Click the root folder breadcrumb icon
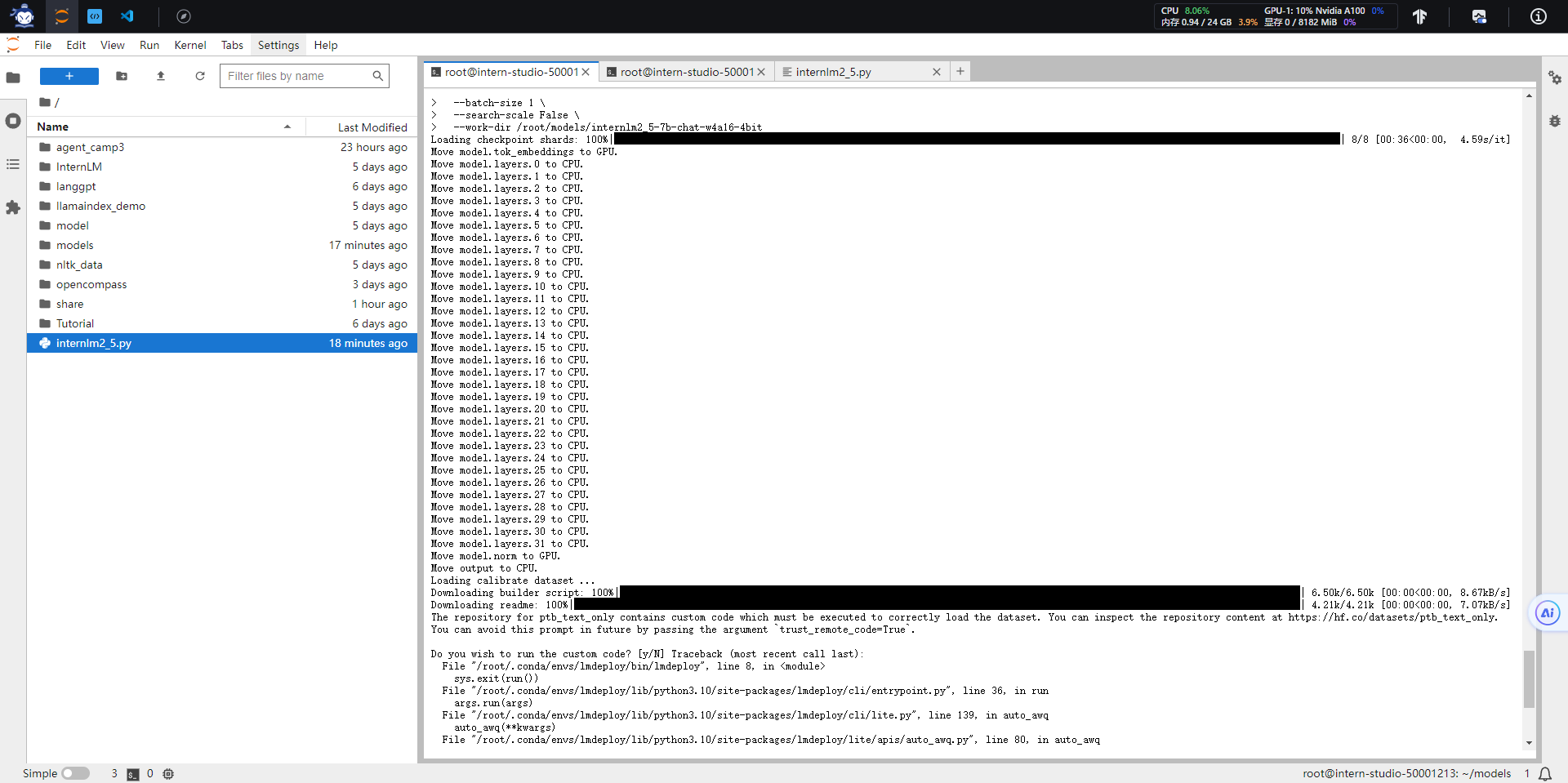 (45, 102)
